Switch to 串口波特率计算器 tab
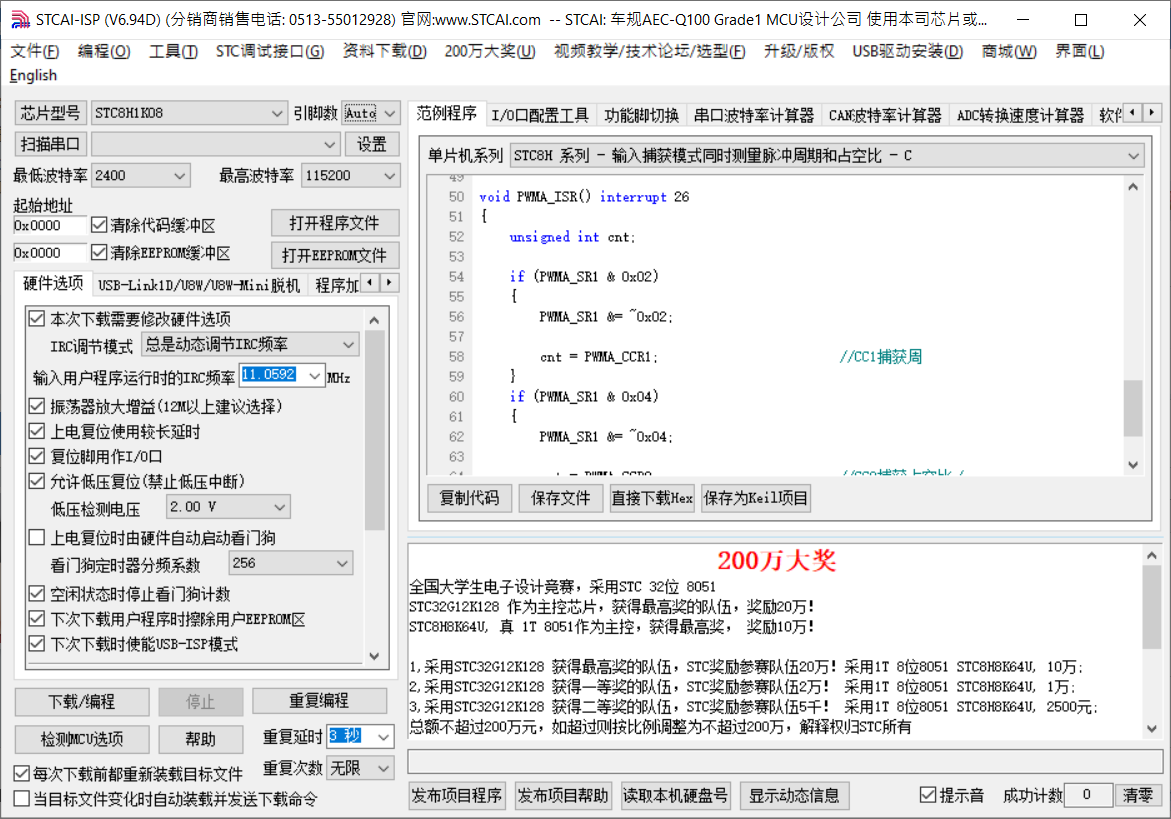1171x819 pixels. (x=754, y=115)
